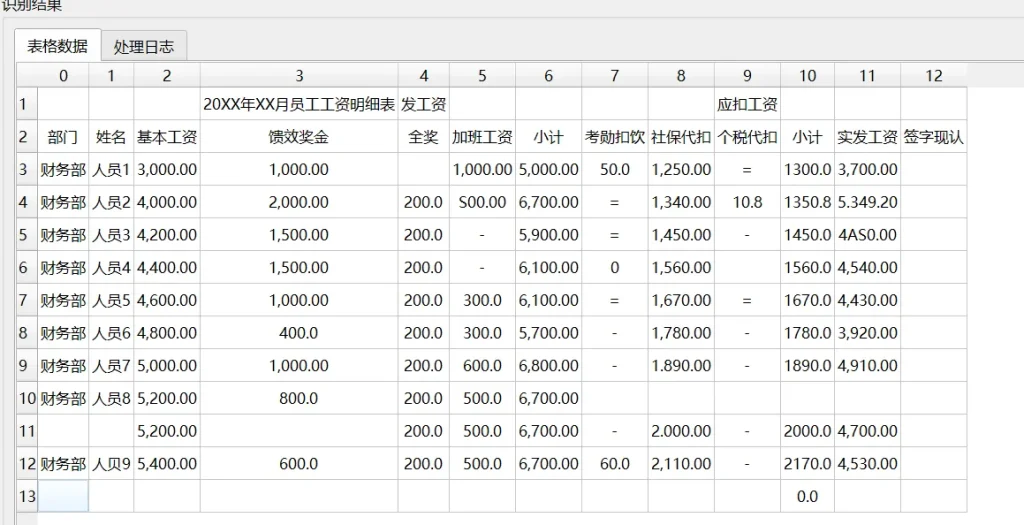The height and width of the screenshot is (525, 1024).
Task: Select the 人贝9 name cell
Action: [x=111, y=464]
